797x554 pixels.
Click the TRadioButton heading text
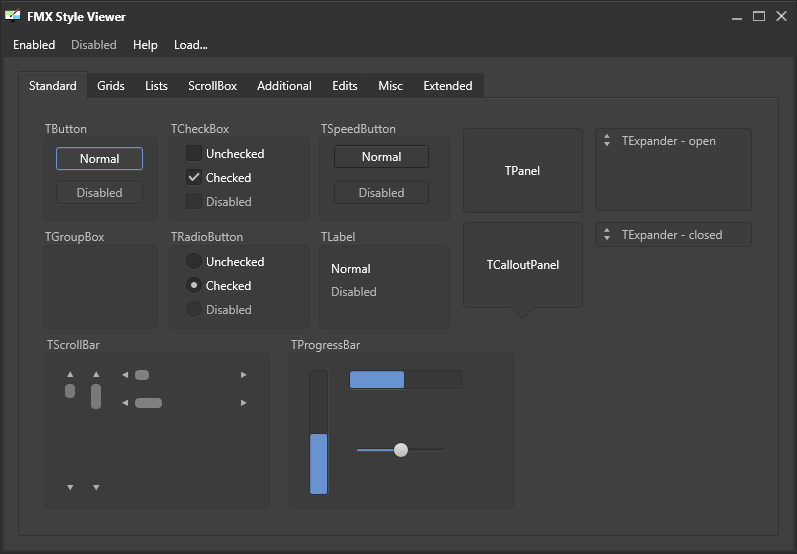(x=207, y=237)
